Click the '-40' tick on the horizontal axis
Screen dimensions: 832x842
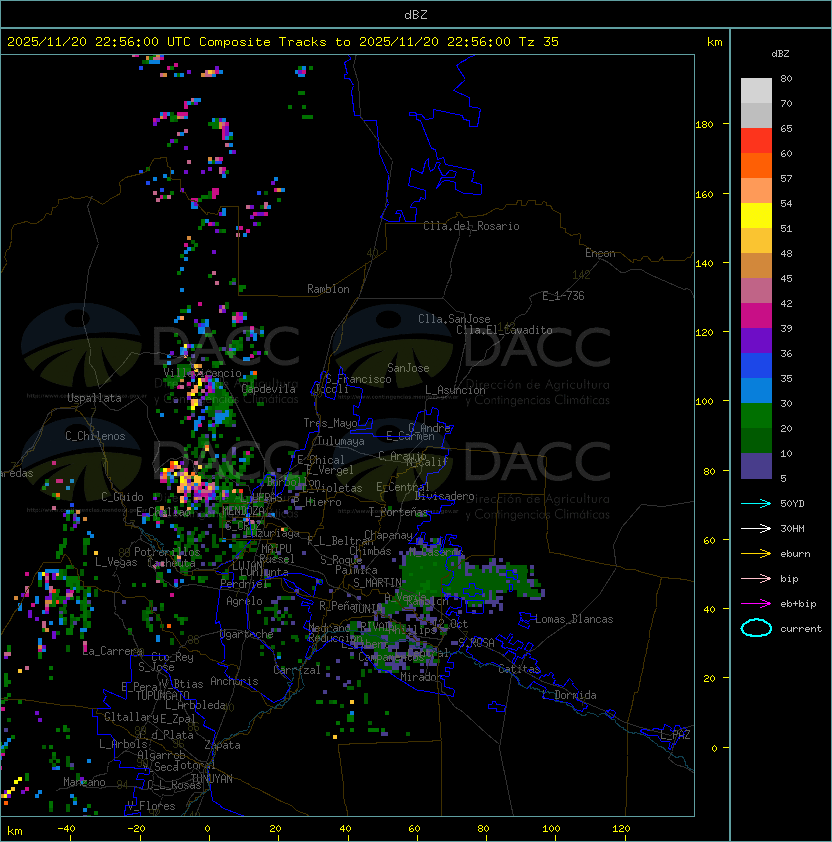[66, 829]
